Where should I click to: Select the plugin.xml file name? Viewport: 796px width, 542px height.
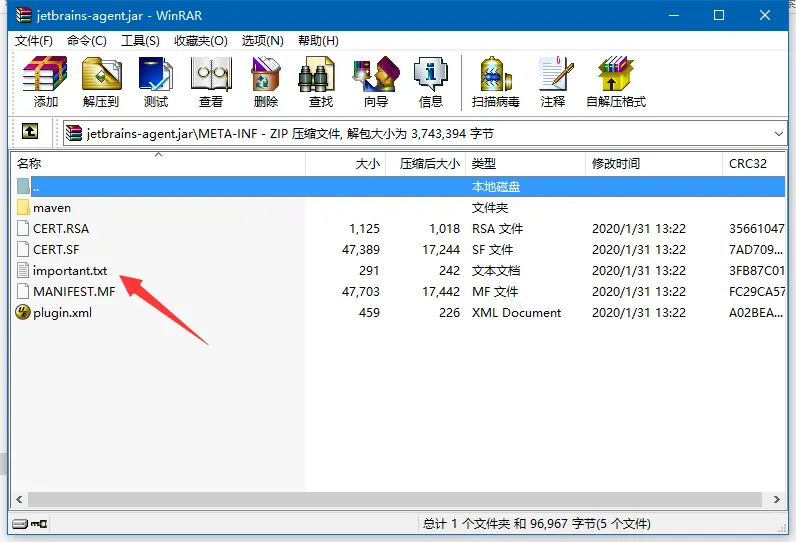coord(62,312)
